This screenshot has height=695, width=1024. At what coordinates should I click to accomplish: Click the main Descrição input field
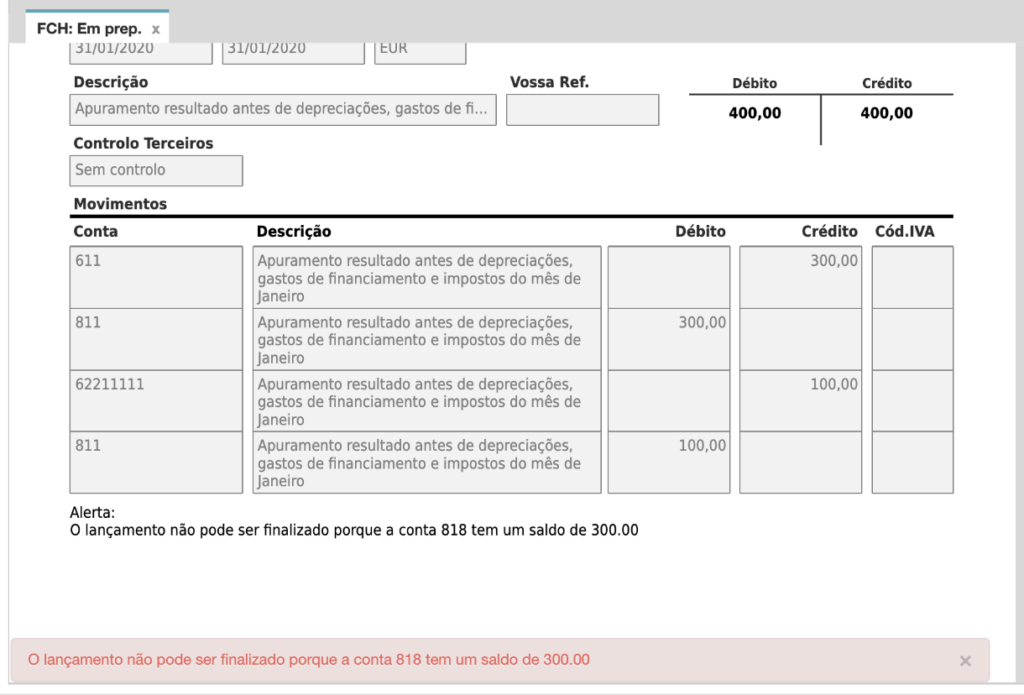point(284,110)
